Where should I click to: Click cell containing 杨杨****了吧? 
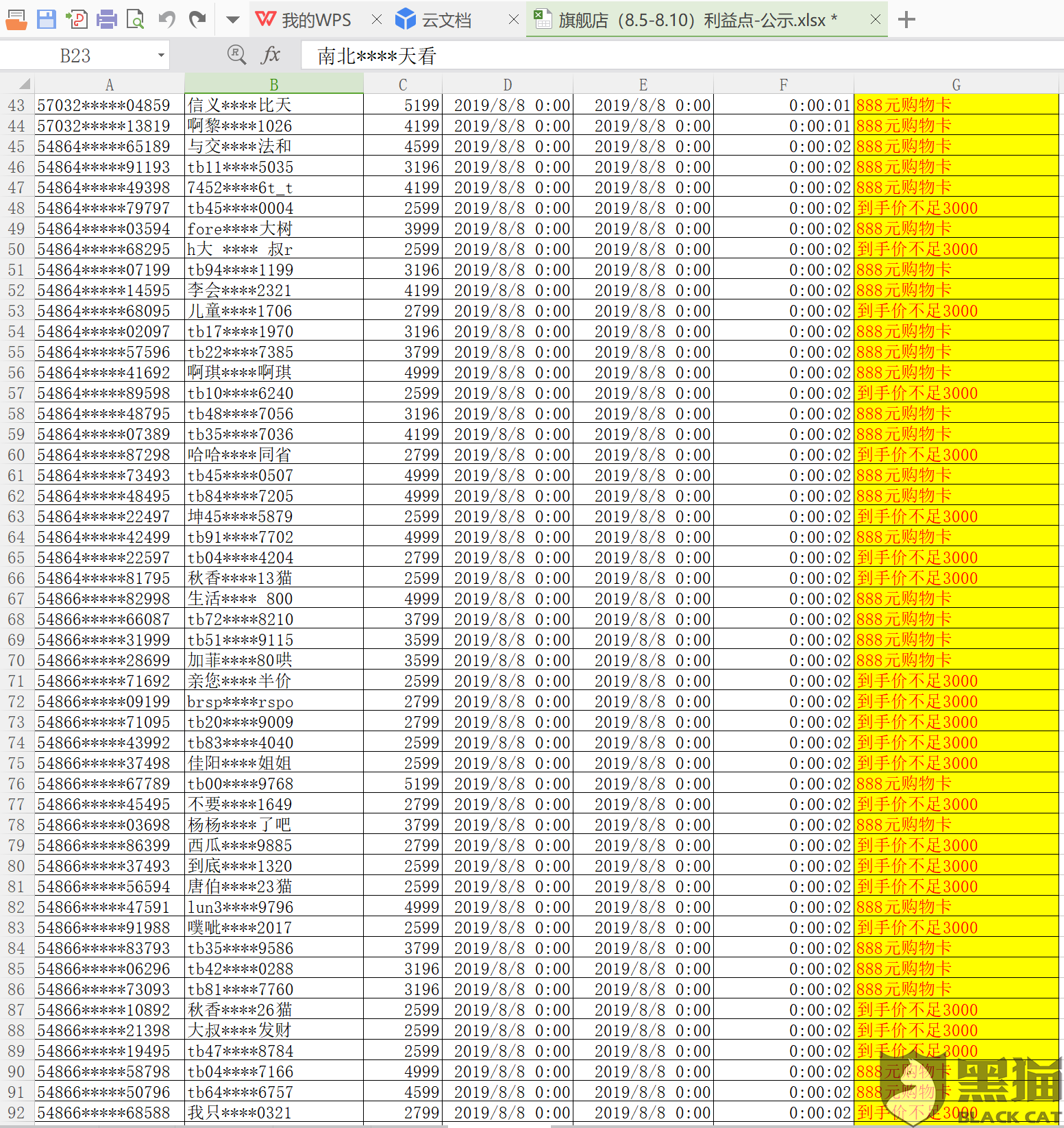[x=274, y=824]
